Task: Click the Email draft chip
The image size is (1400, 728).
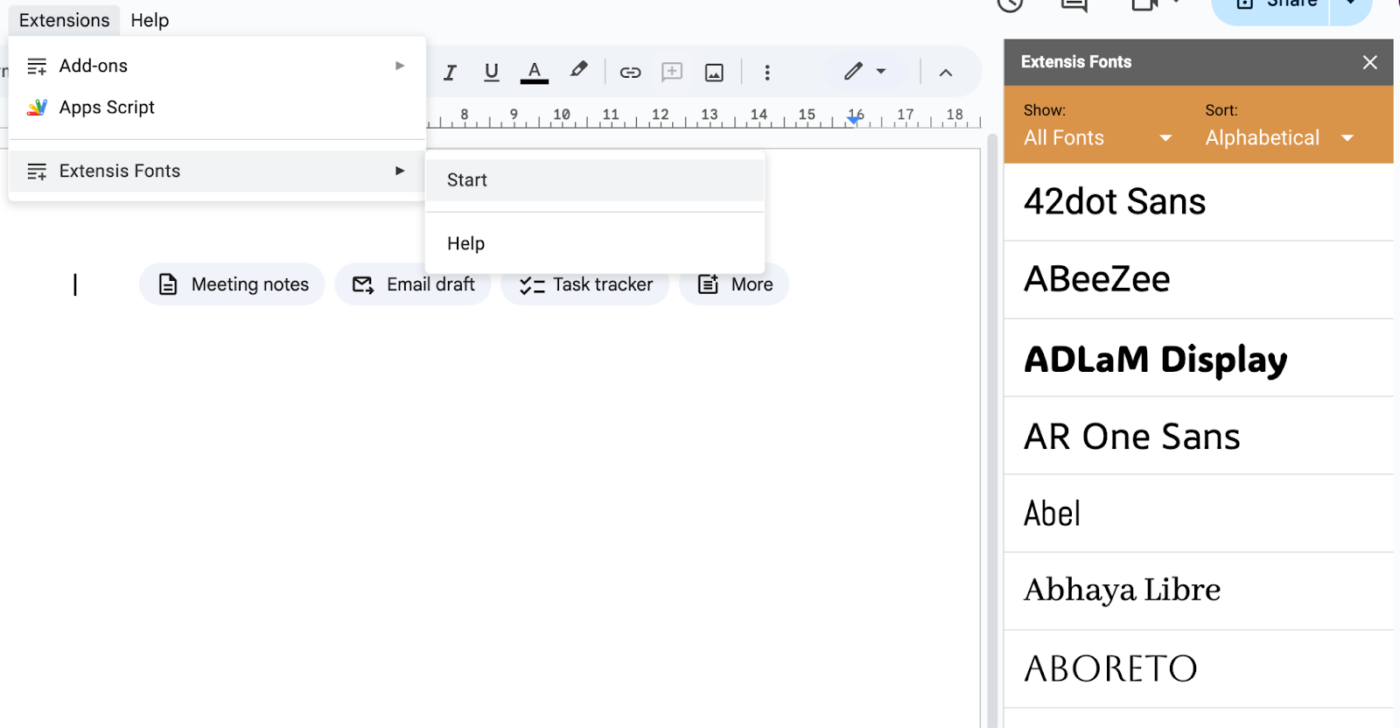Action: coord(413,284)
